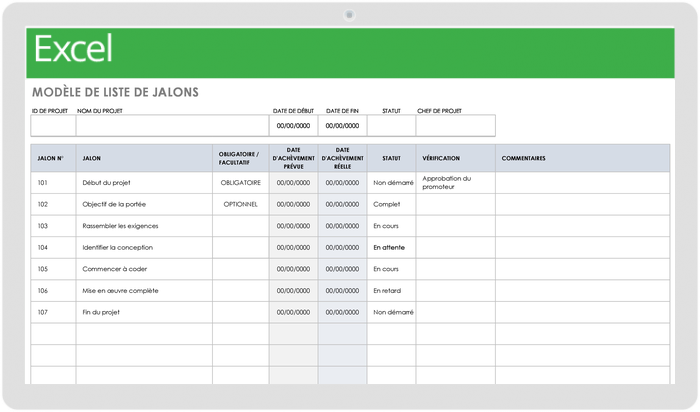700x412 pixels.
Task: Click 'Non démarré' status in row 107
Action: tap(391, 312)
